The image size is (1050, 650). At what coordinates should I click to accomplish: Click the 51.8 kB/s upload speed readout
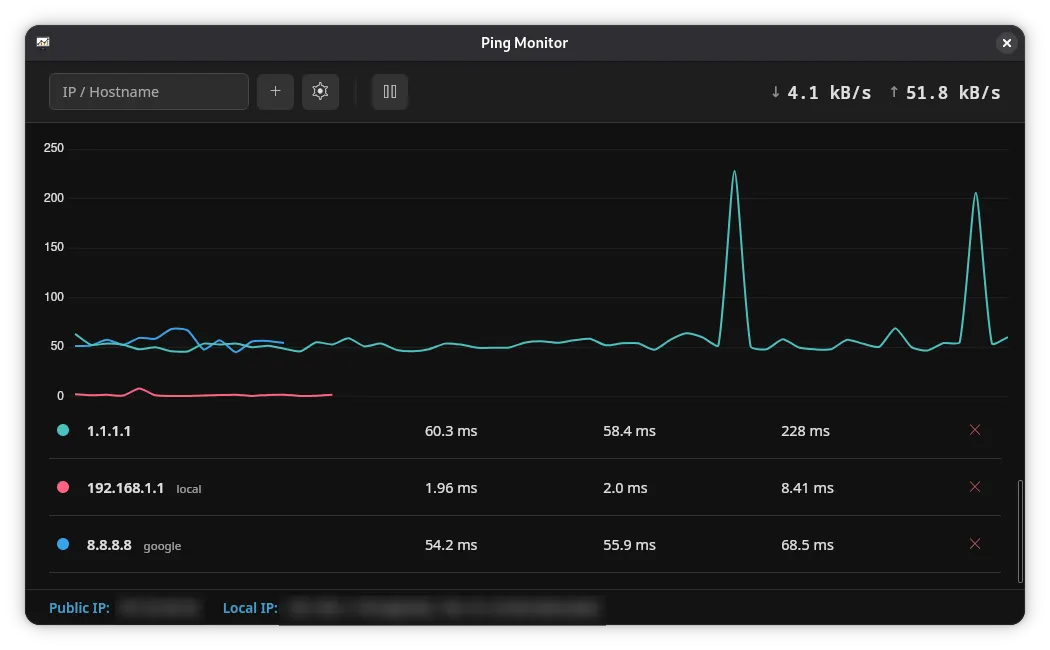(953, 92)
